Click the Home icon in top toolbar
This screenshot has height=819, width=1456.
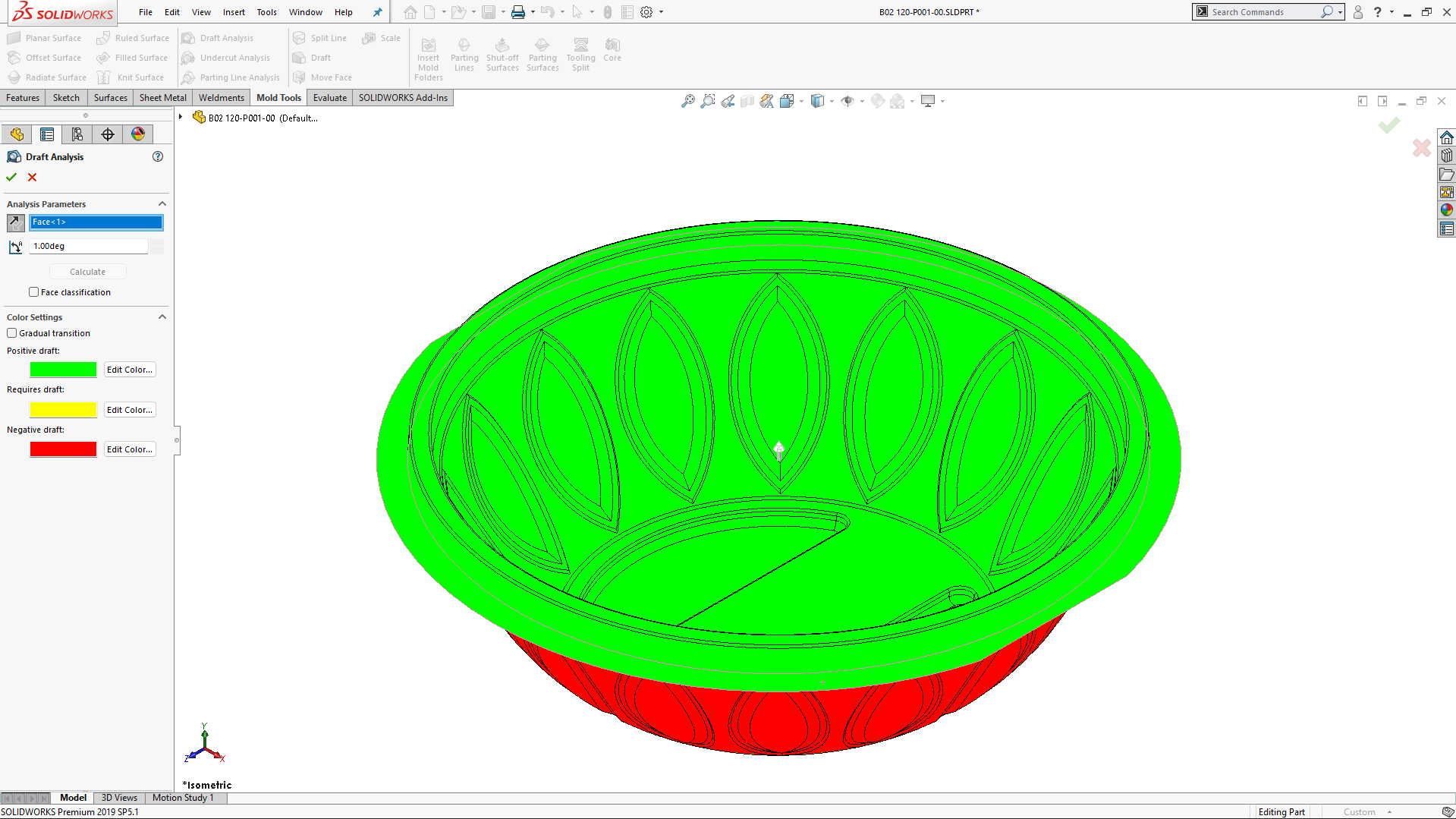[x=410, y=12]
